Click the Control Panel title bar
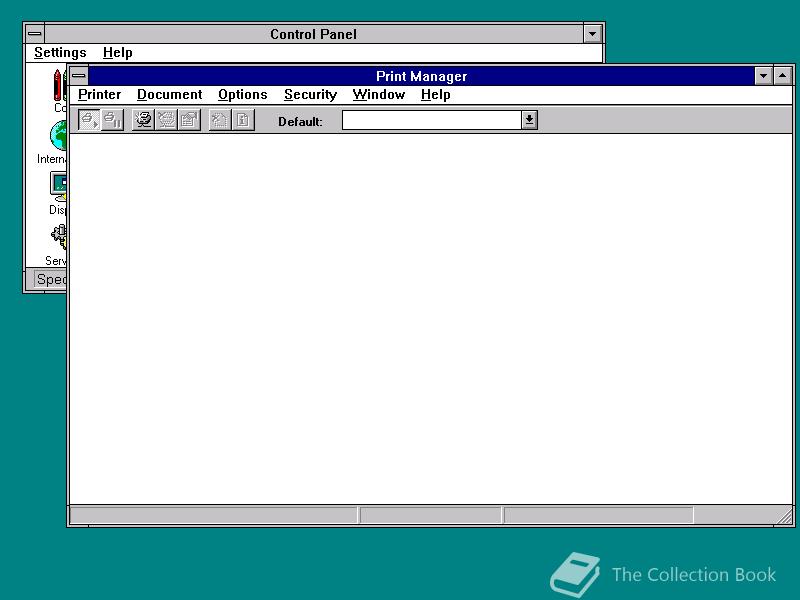This screenshot has width=800, height=600. click(x=313, y=34)
